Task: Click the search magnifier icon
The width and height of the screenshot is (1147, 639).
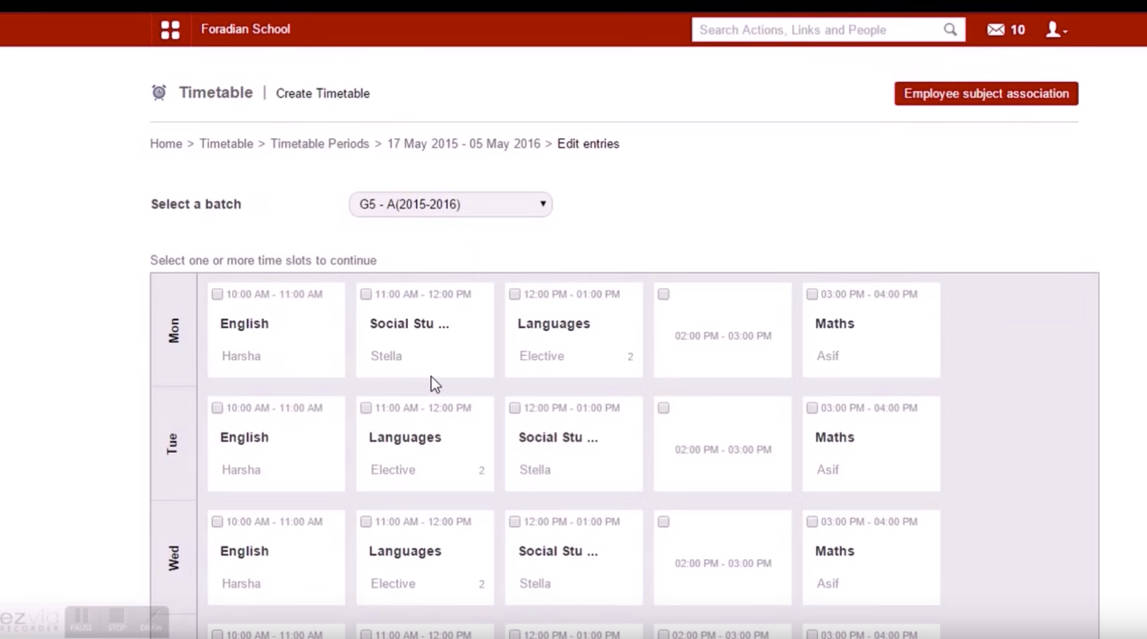Action: tap(949, 29)
